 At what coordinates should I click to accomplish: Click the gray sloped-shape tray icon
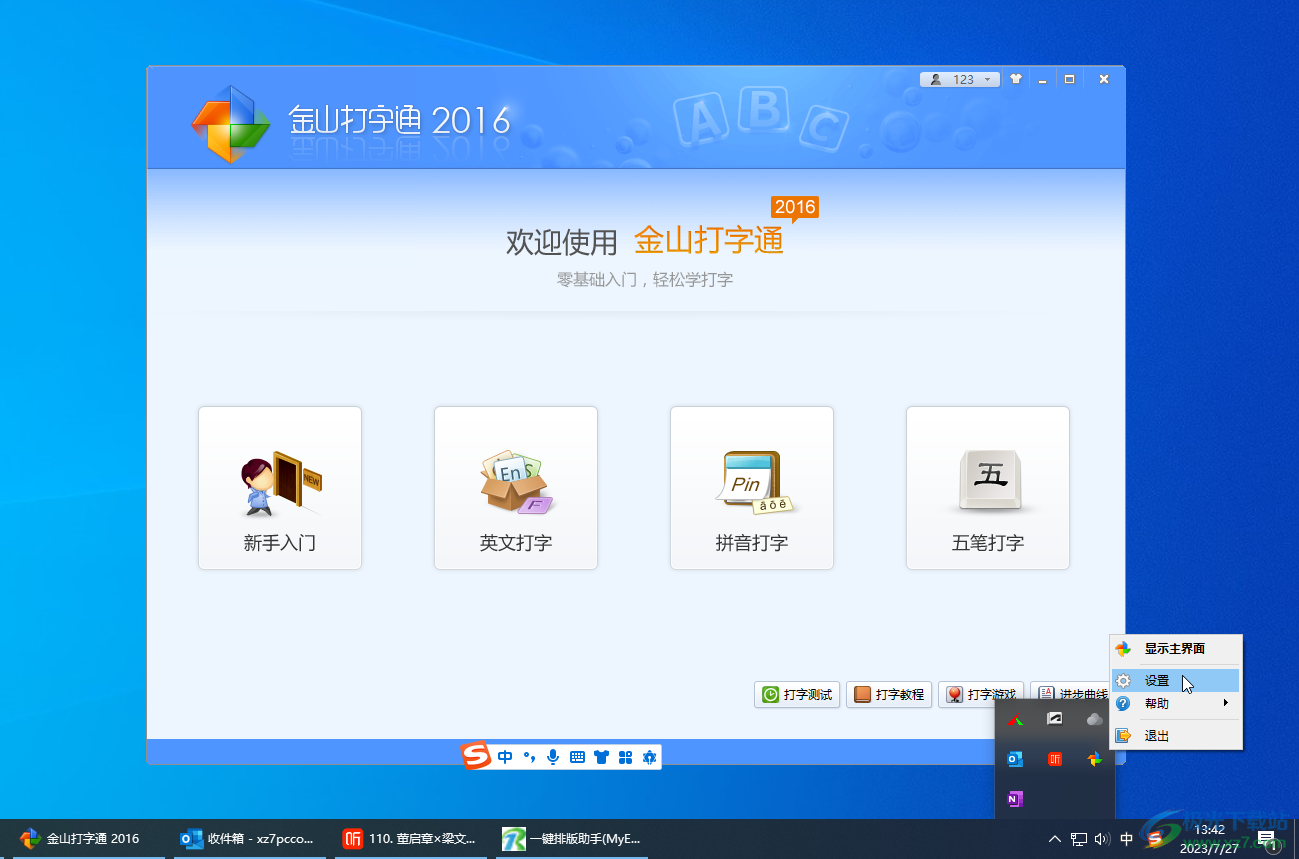[1055, 719]
